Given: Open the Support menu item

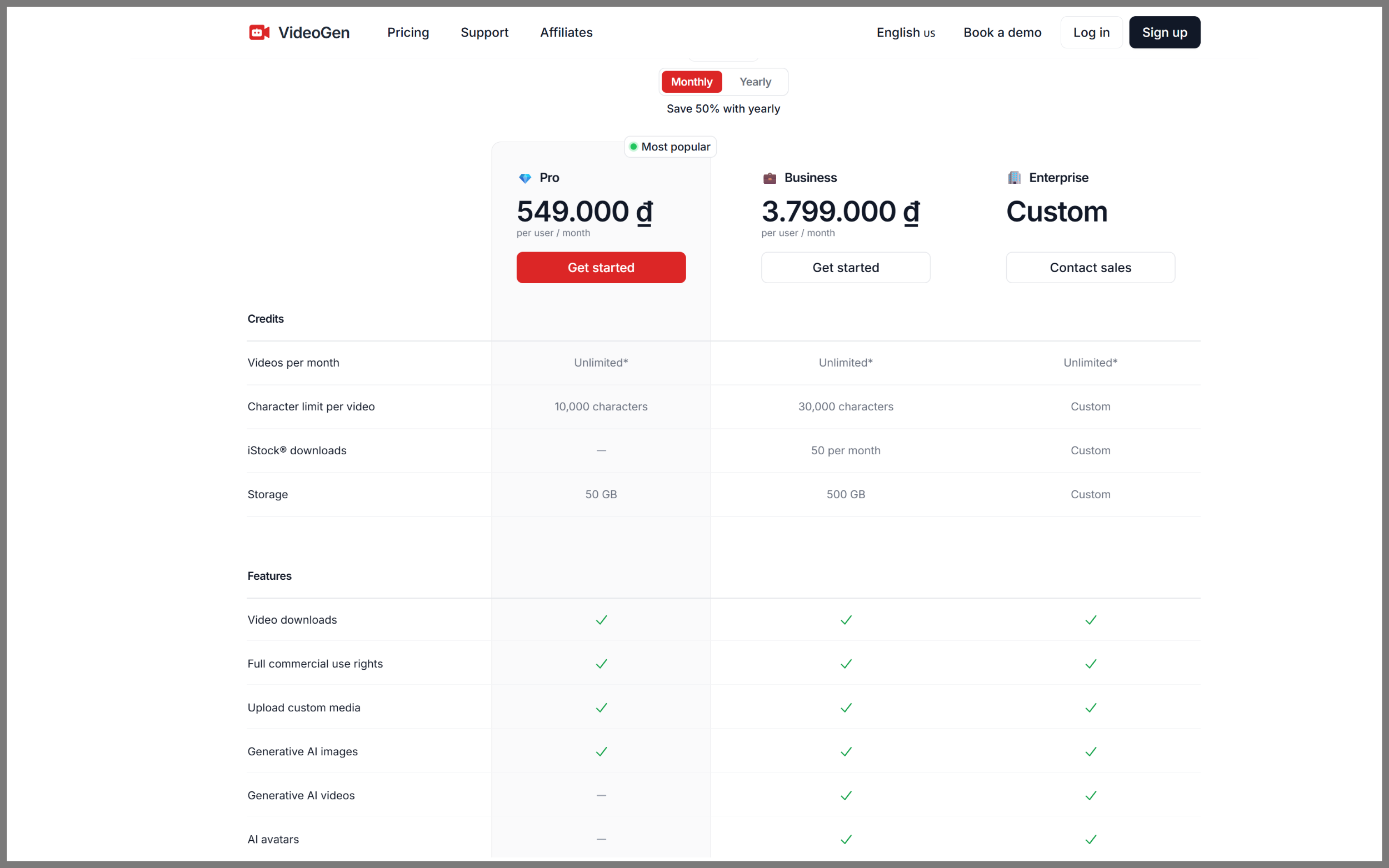Looking at the screenshot, I should click(484, 32).
